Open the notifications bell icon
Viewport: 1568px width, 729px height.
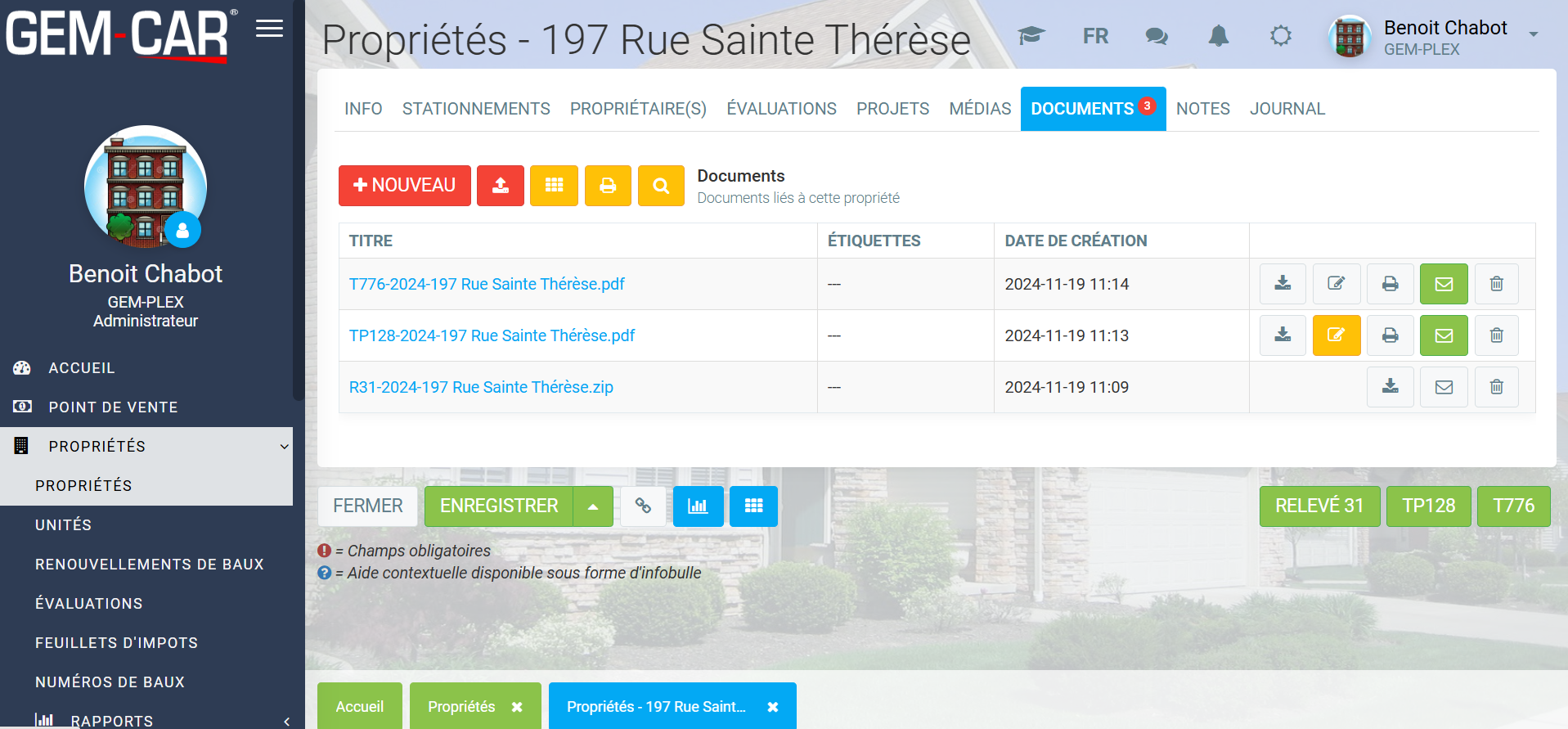tap(1218, 36)
